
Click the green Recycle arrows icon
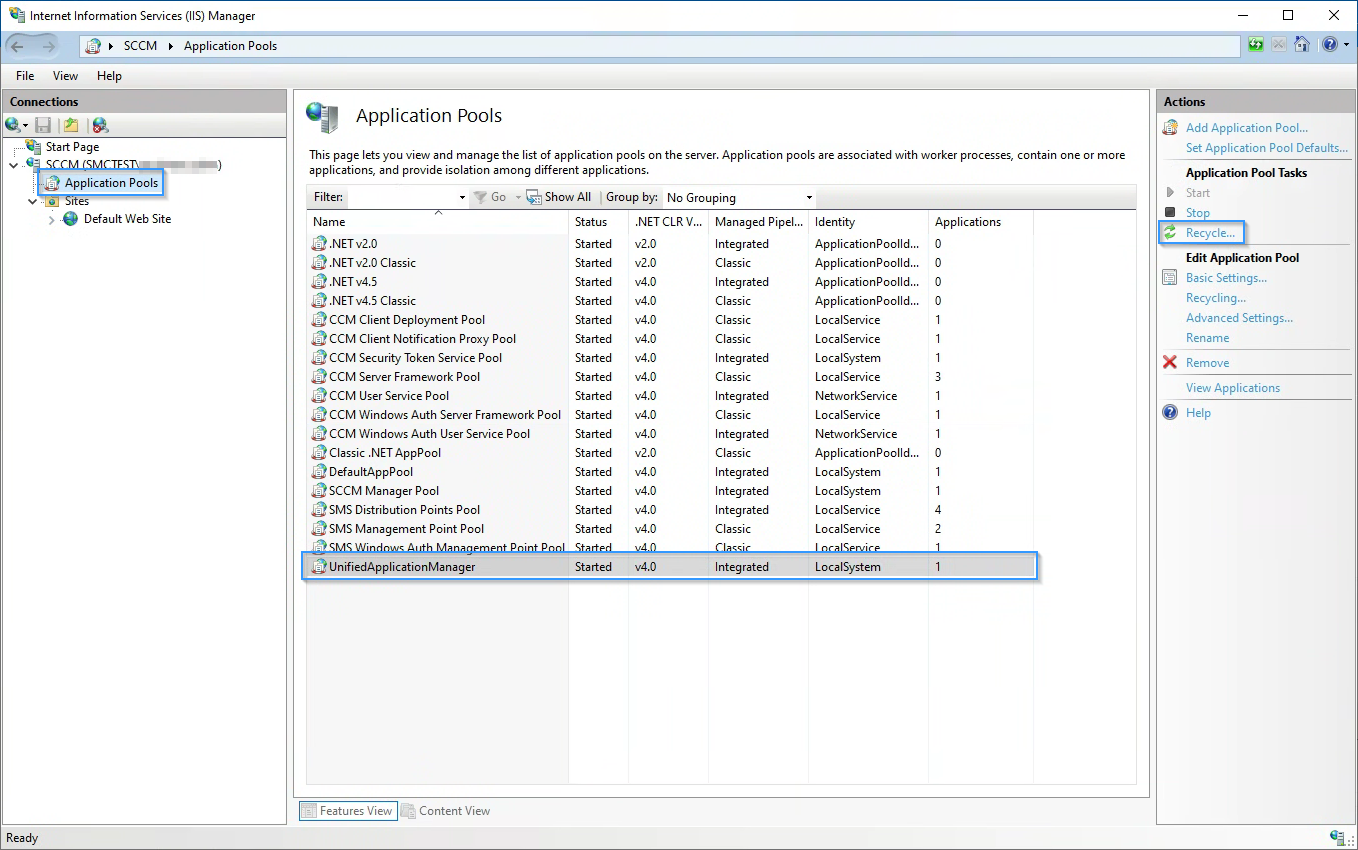1170,233
